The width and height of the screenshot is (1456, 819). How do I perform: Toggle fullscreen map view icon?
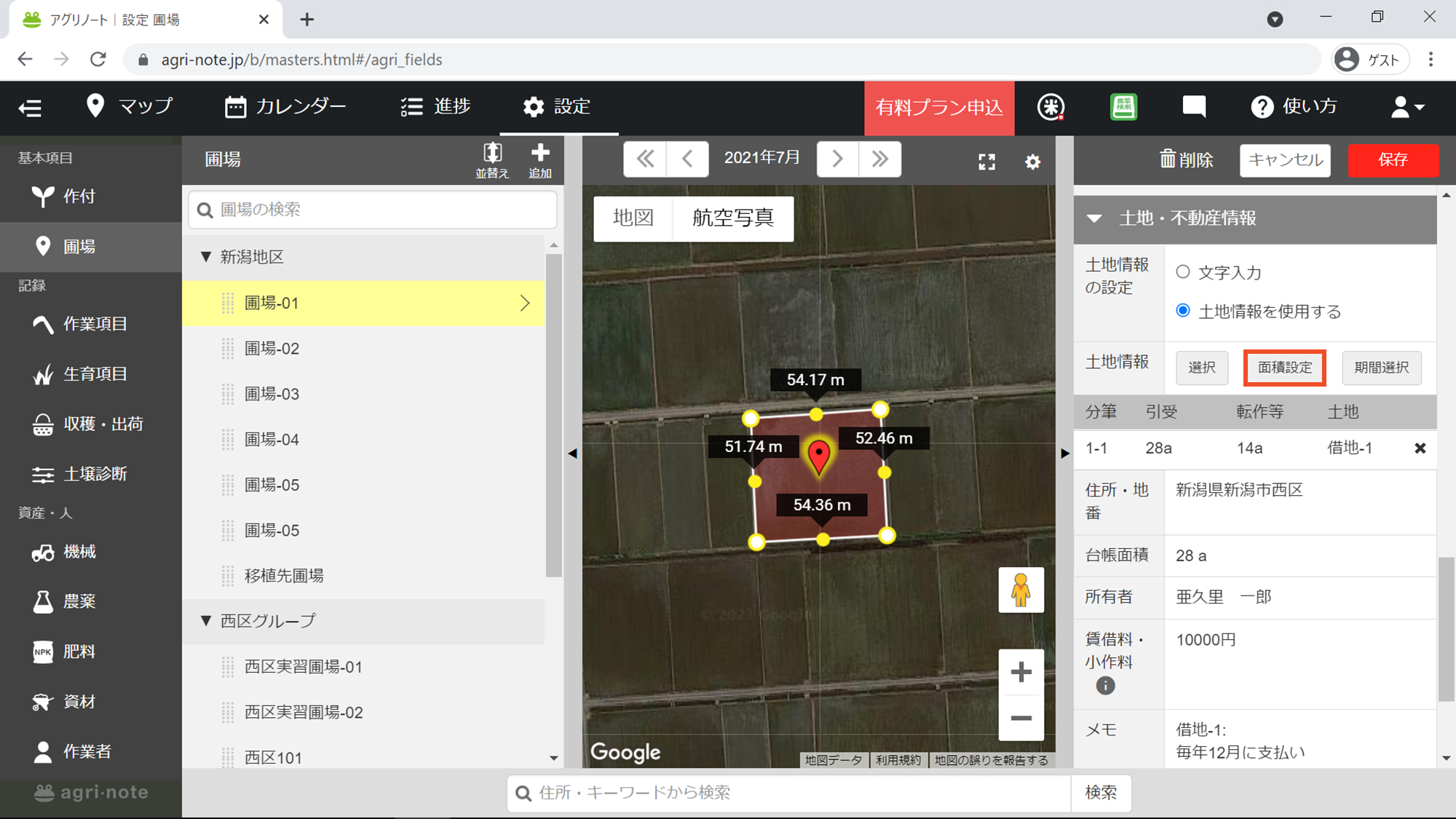point(986,162)
